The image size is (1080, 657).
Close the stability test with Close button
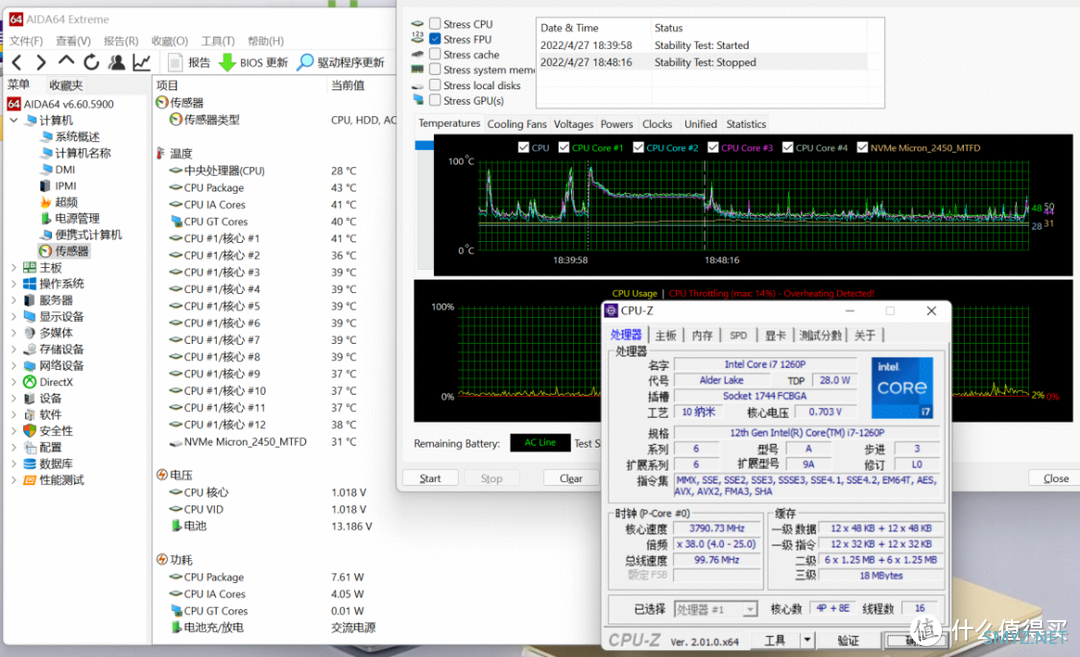click(x=1055, y=478)
